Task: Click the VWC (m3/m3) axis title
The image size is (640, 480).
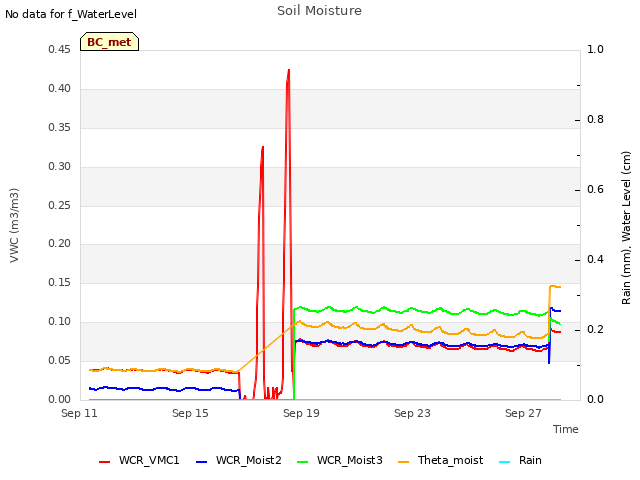Action: coord(14,225)
